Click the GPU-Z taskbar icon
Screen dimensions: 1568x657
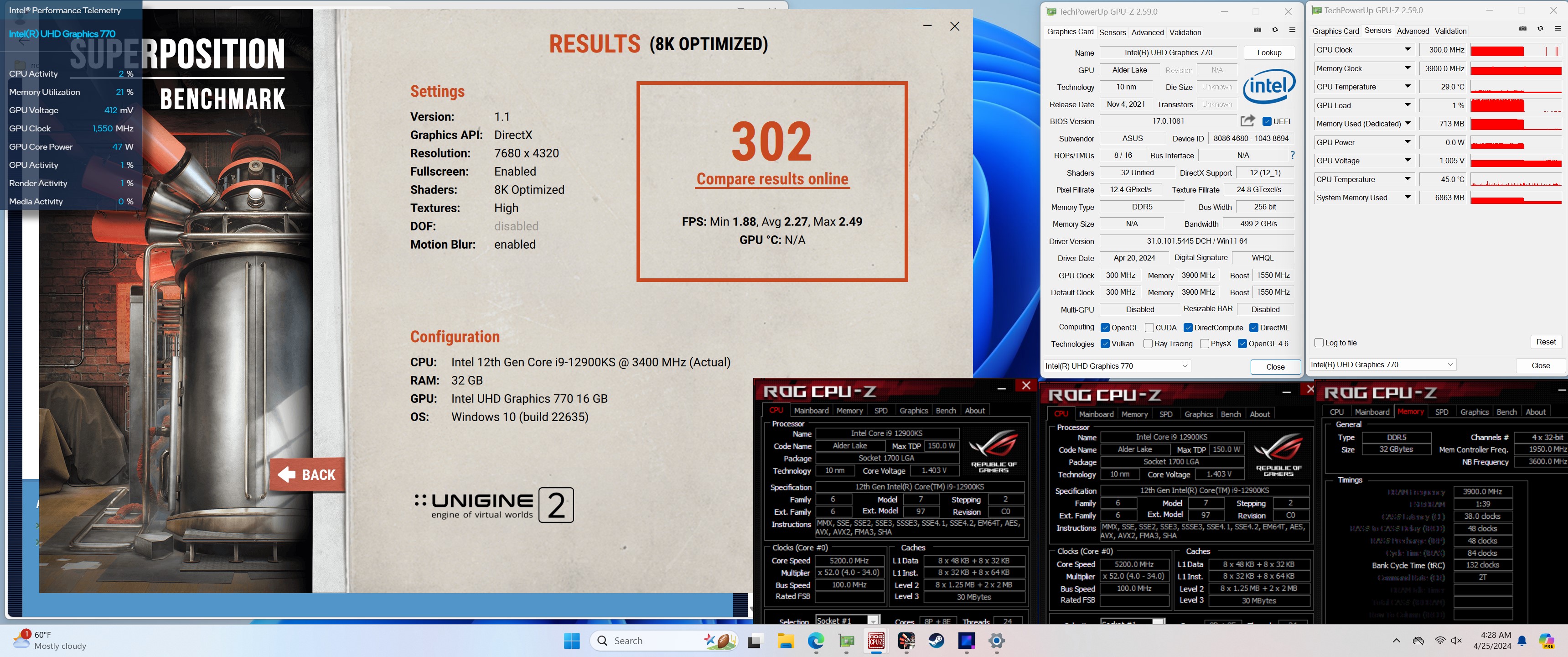click(846, 641)
